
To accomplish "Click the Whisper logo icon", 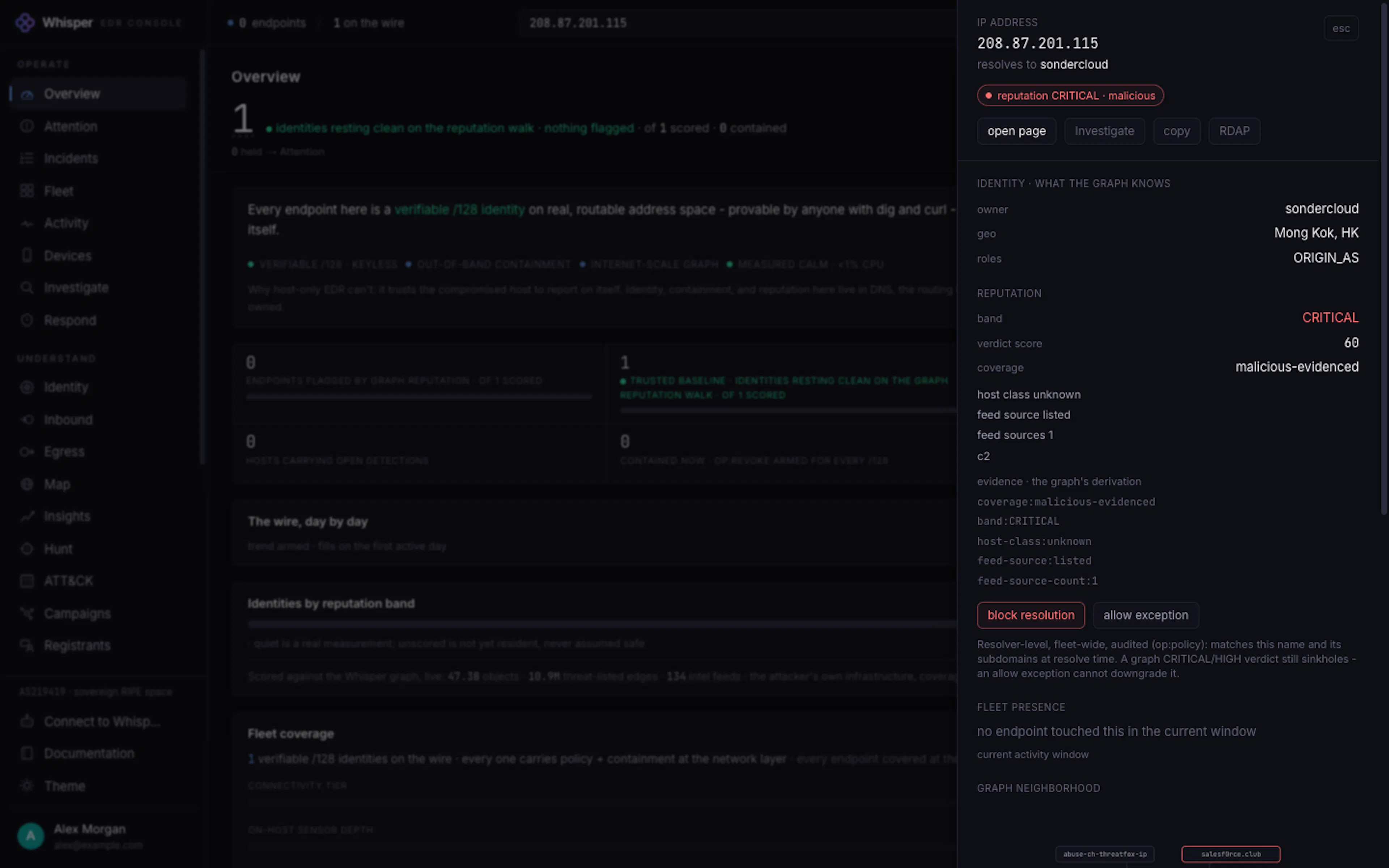I will point(25,22).
